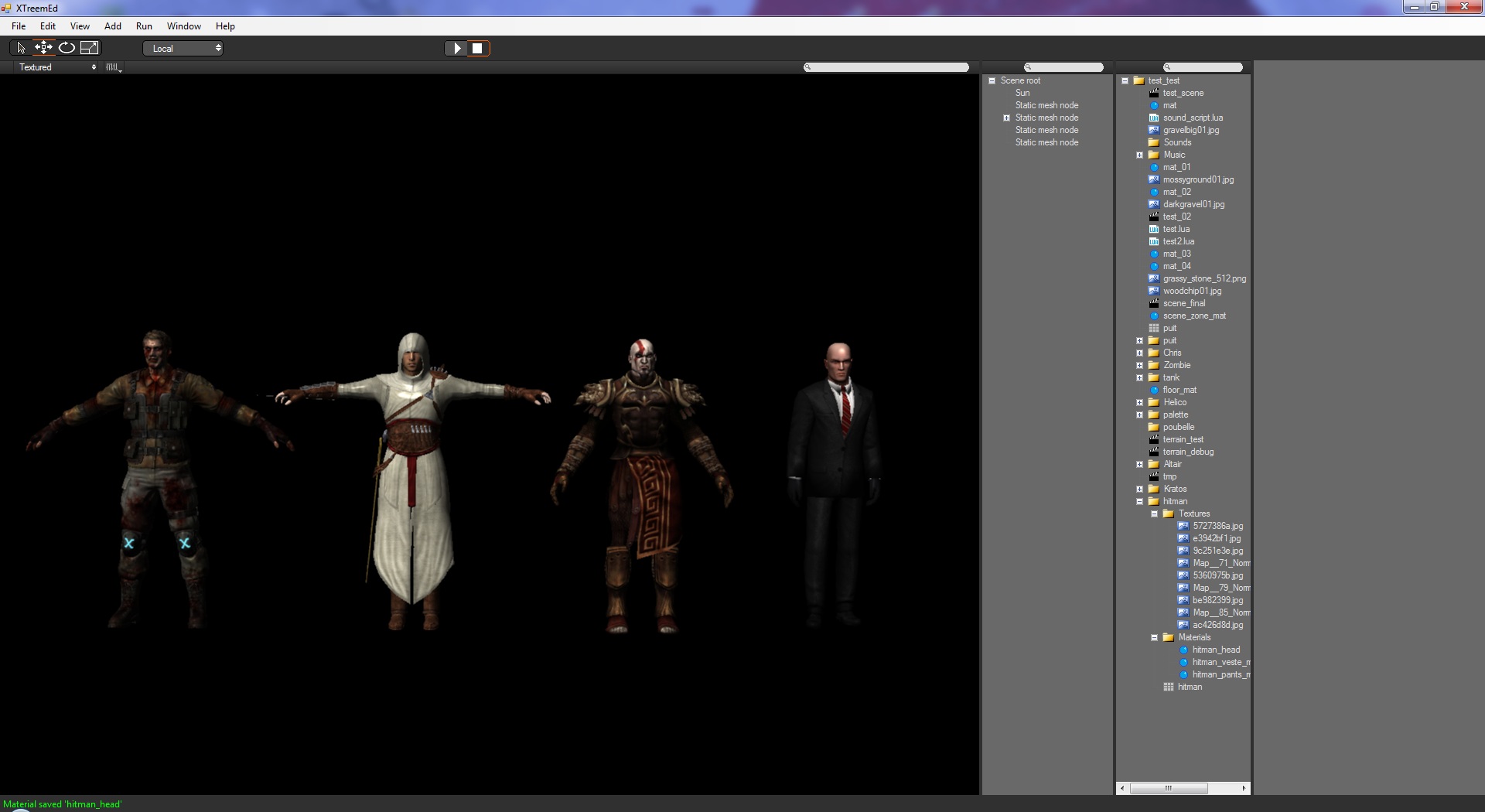Screen dimensions: 1485x812
Task: Expand the Zombie folder
Action: 1139,365
